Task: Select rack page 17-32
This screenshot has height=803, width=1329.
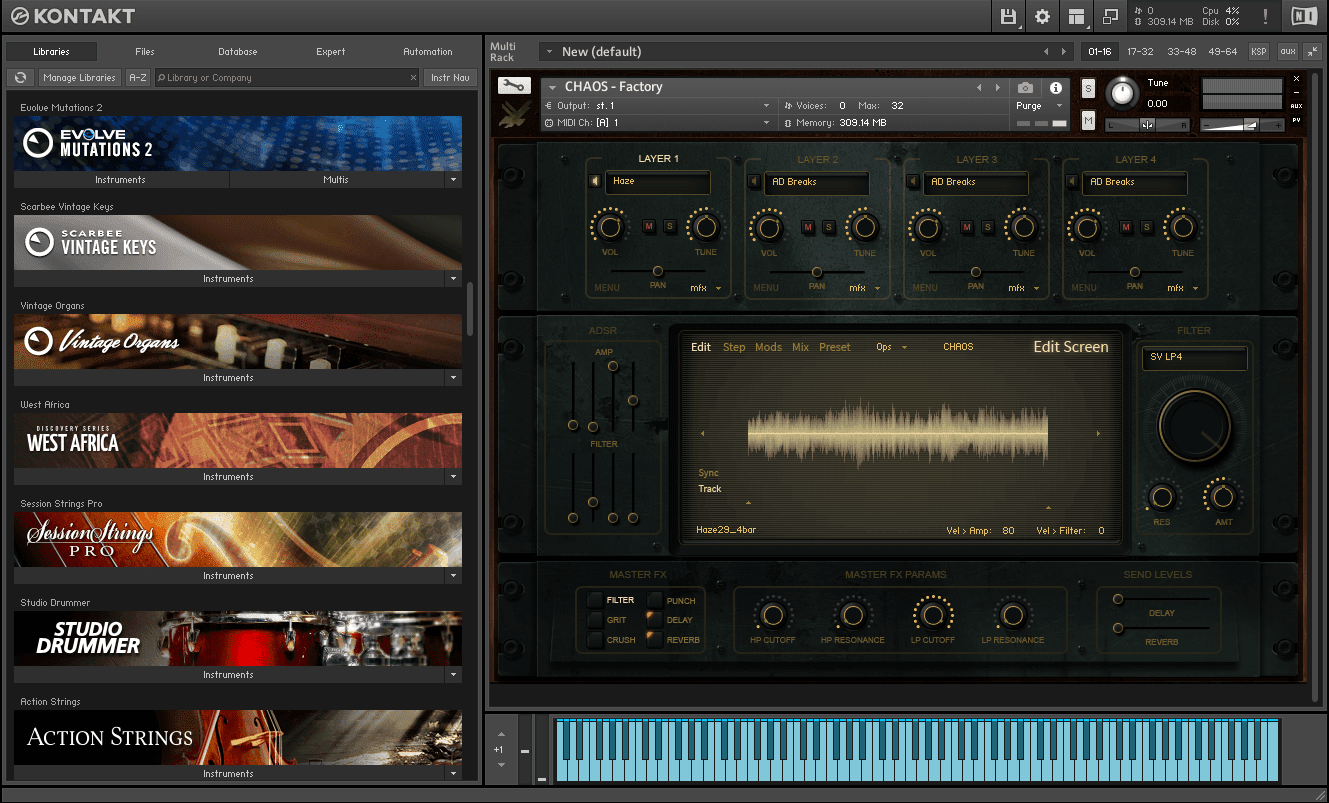Action: (x=1140, y=51)
